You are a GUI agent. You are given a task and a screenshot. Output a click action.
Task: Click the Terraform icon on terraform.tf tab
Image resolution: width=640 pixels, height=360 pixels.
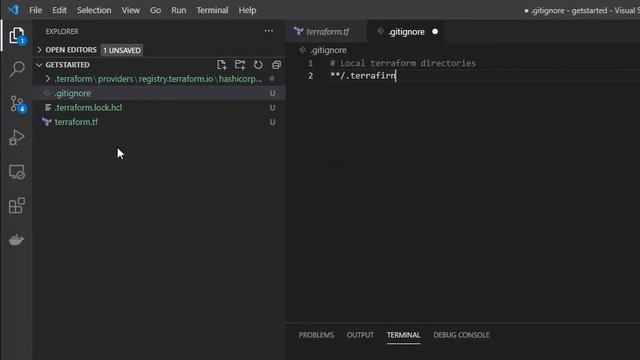(x=298, y=31)
